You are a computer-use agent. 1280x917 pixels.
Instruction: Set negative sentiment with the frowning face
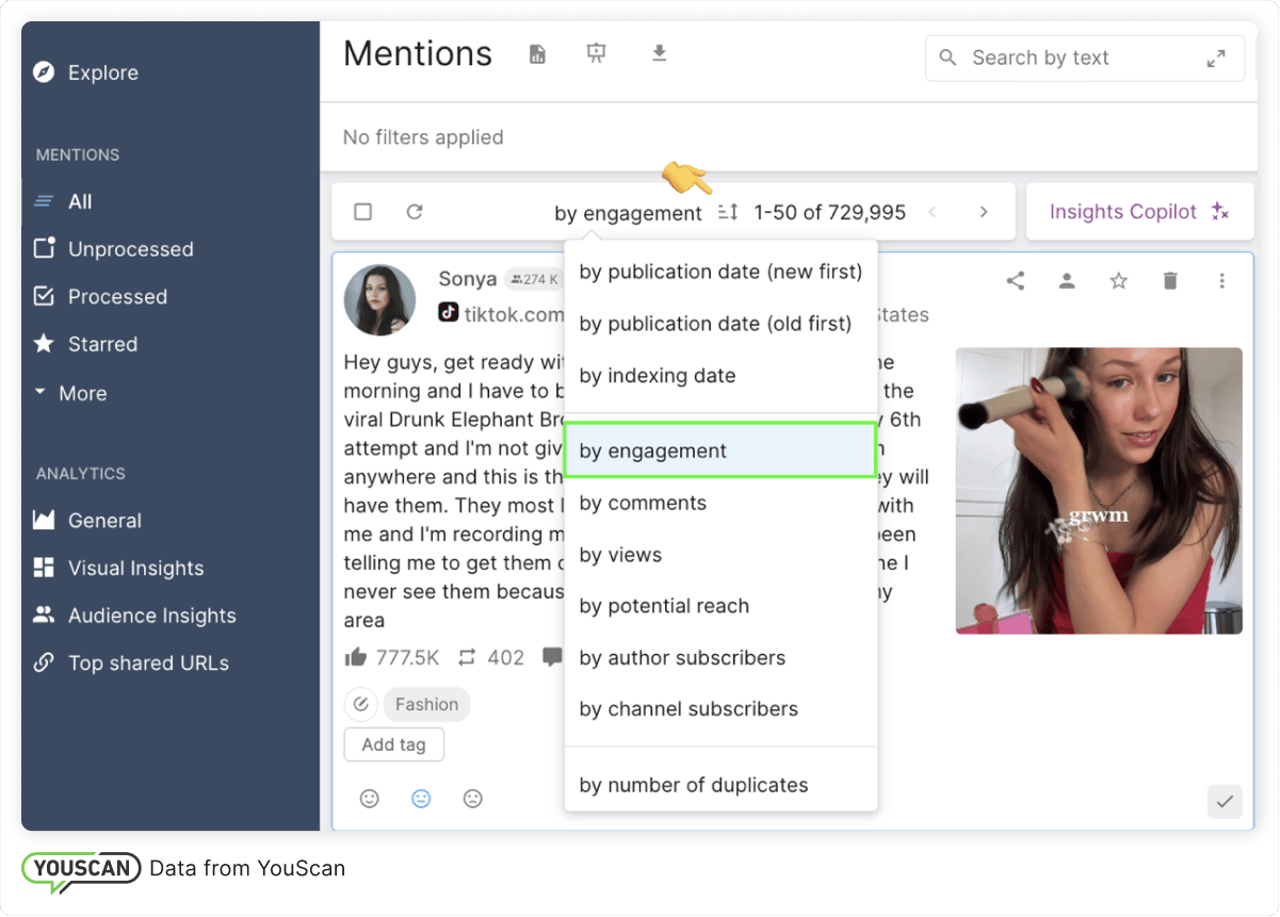tap(473, 798)
